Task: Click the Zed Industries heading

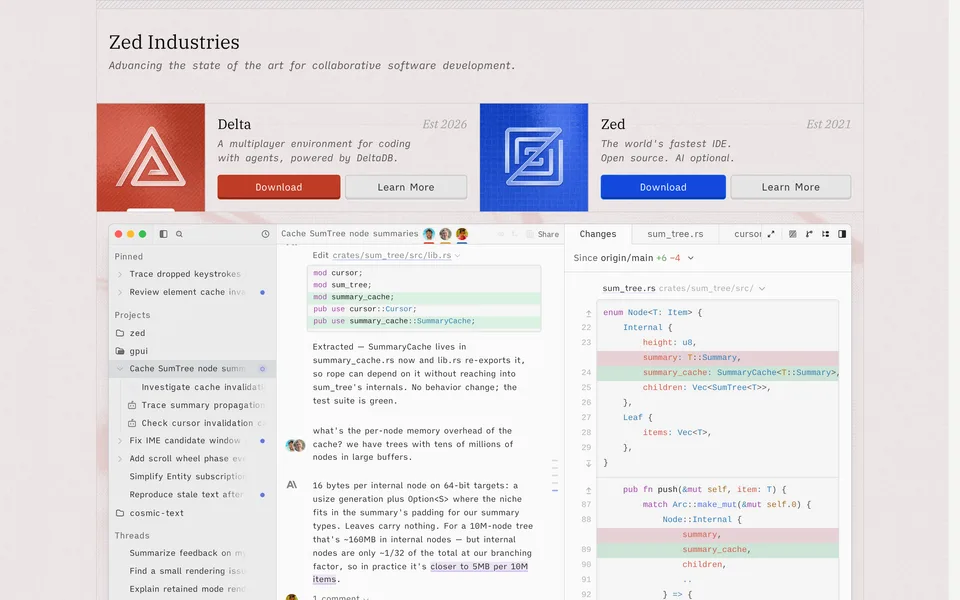Action: tap(174, 42)
